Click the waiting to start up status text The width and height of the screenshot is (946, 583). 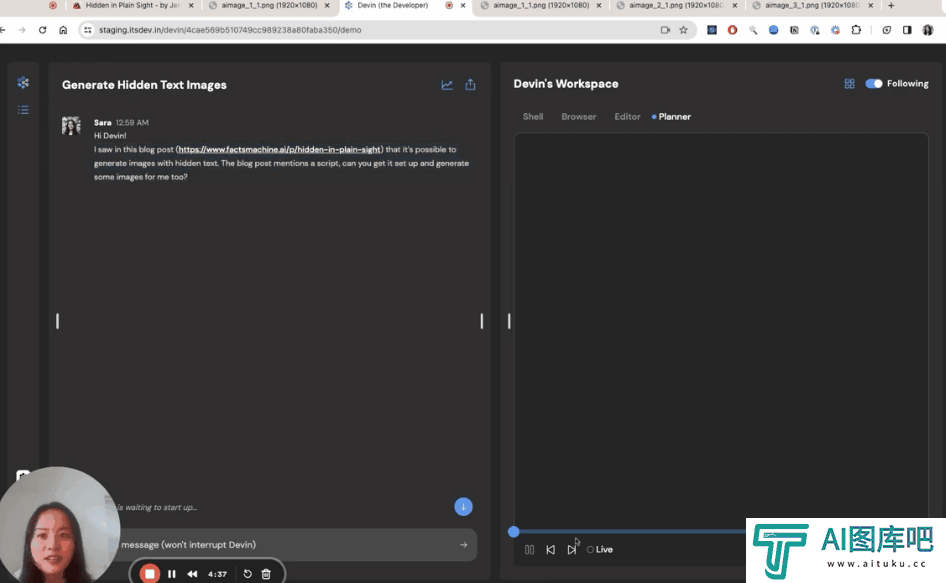[x=157, y=508]
